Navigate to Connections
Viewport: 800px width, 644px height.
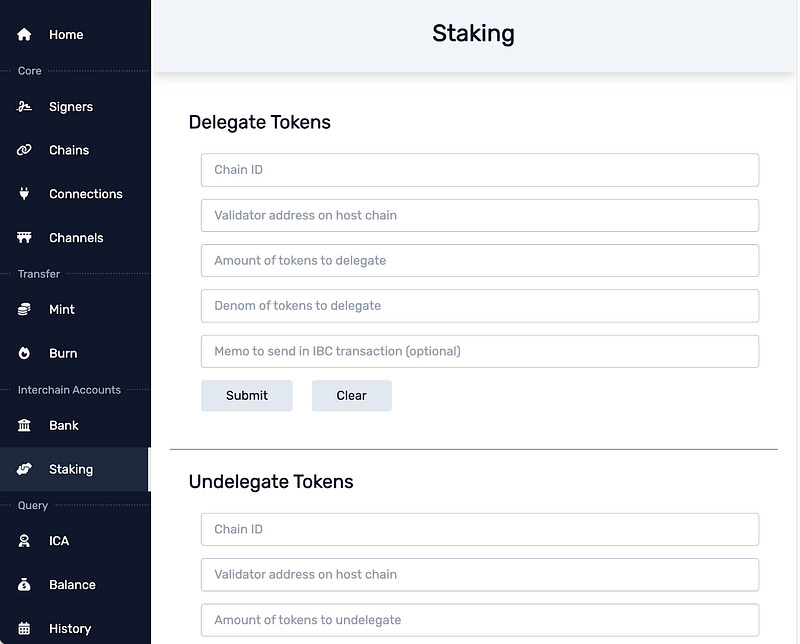click(75, 194)
